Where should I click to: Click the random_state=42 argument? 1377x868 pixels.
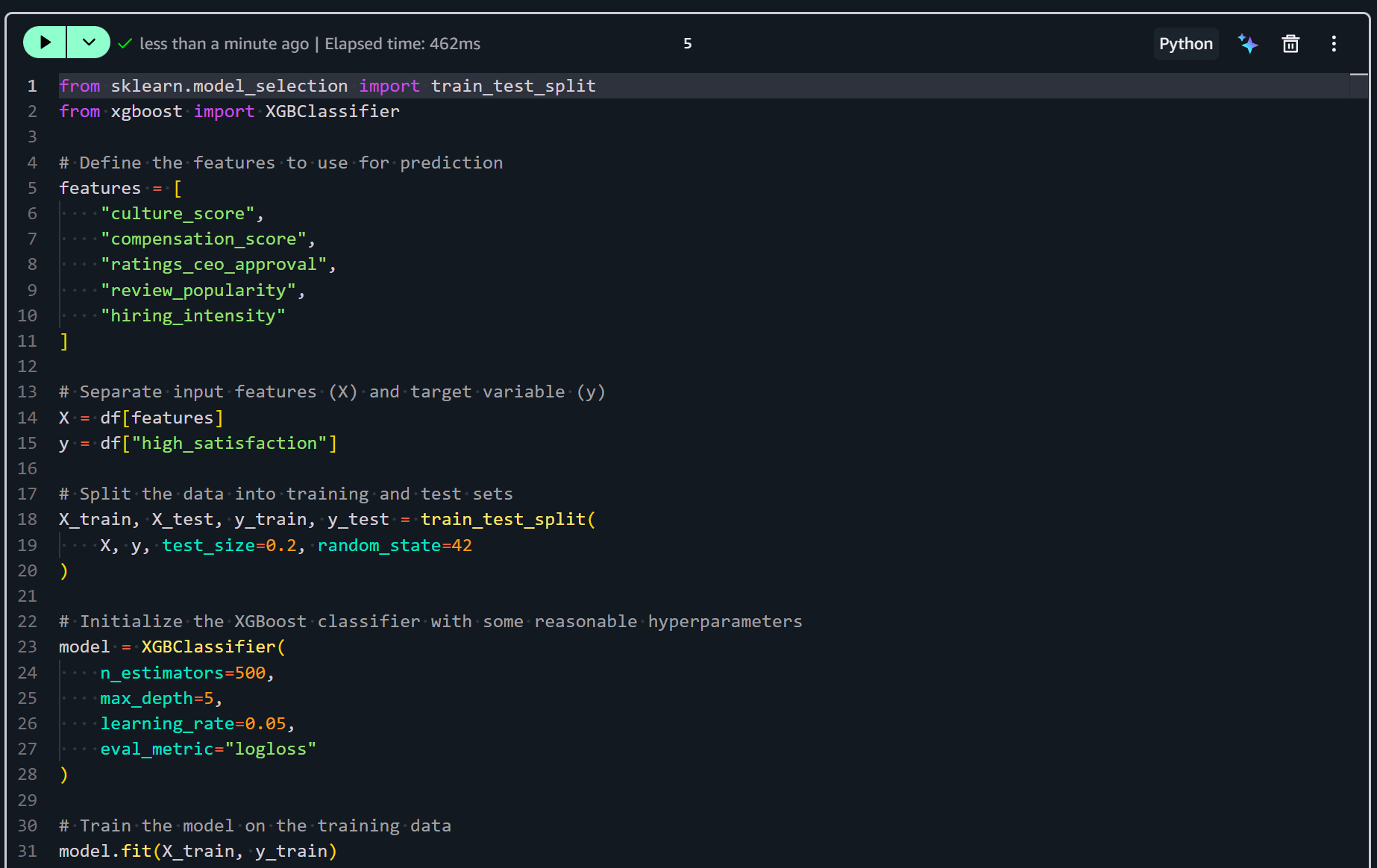coord(395,545)
